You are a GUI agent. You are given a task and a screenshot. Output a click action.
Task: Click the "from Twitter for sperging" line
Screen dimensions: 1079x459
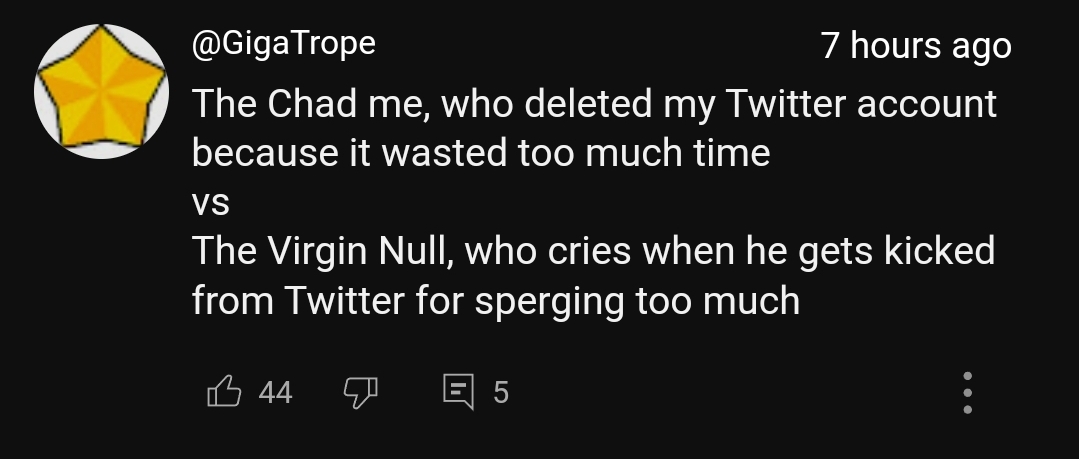pos(495,300)
